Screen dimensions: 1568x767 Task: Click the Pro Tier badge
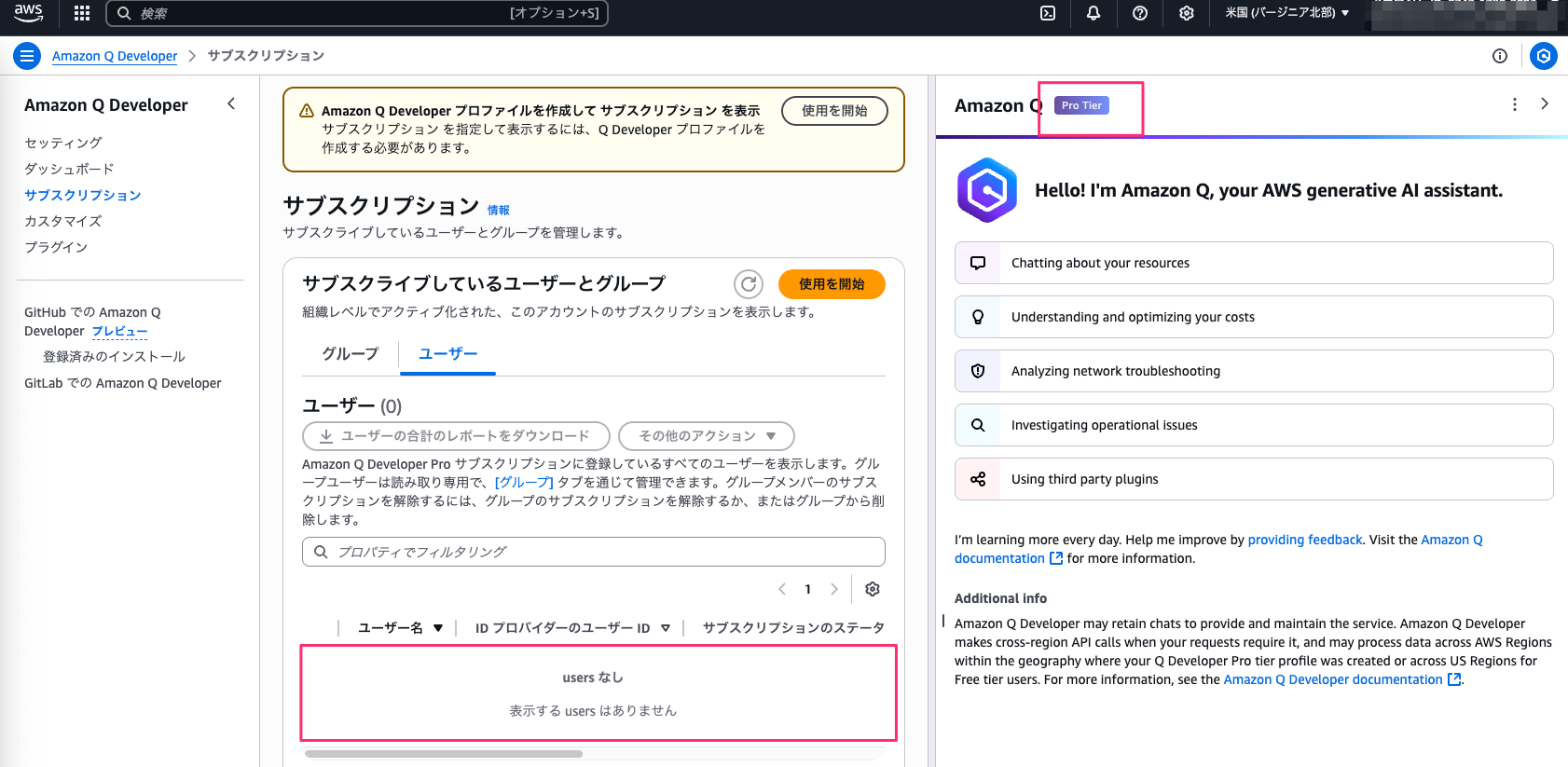click(x=1081, y=105)
